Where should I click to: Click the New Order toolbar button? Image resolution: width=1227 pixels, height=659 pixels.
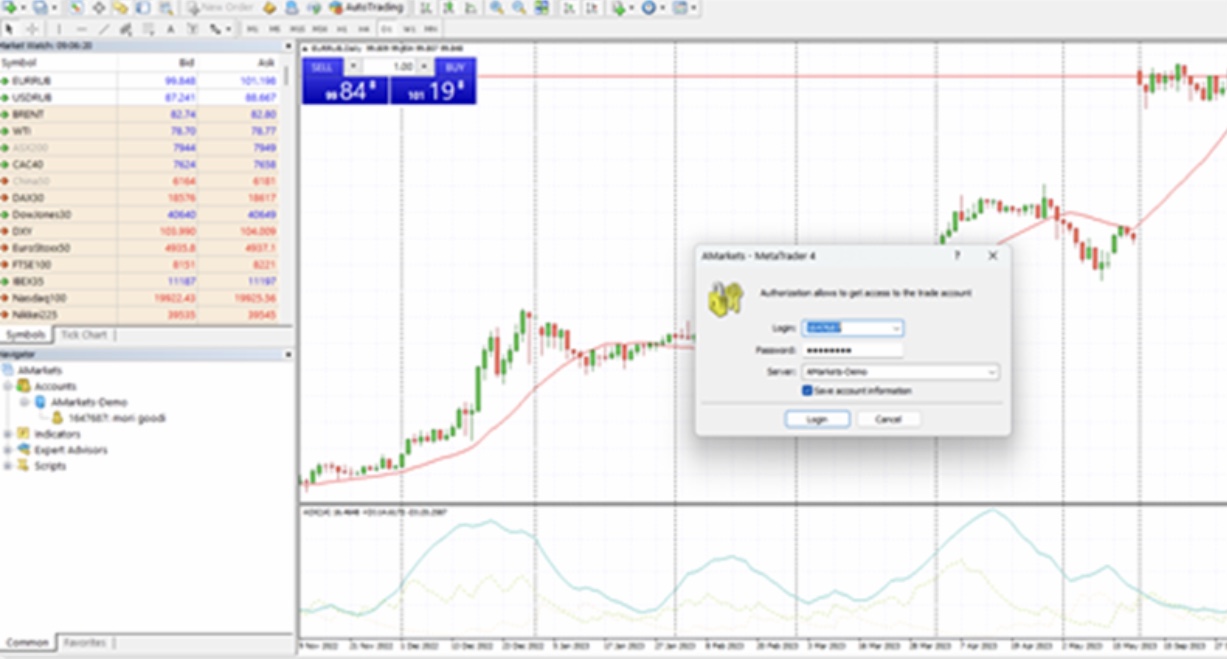tap(220, 8)
